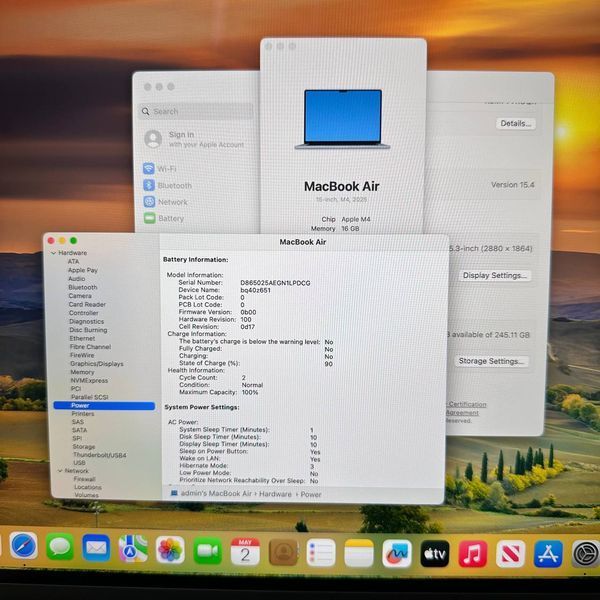This screenshot has width=600, height=600.
Task: Open Messages app in the Dock
Action: click(60, 547)
